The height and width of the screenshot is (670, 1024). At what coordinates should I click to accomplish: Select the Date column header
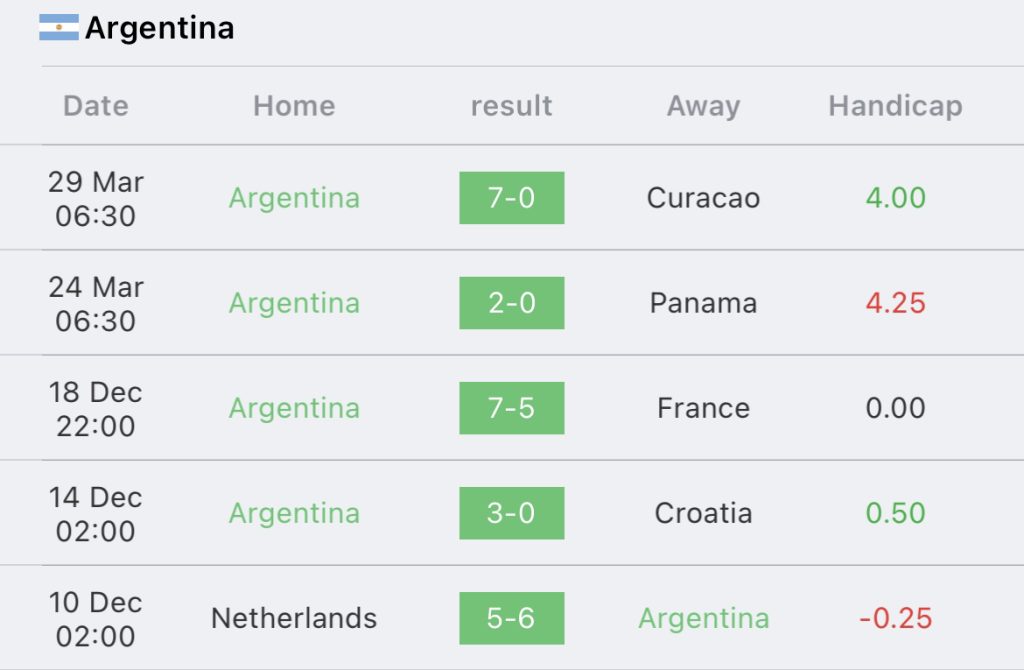(96, 106)
